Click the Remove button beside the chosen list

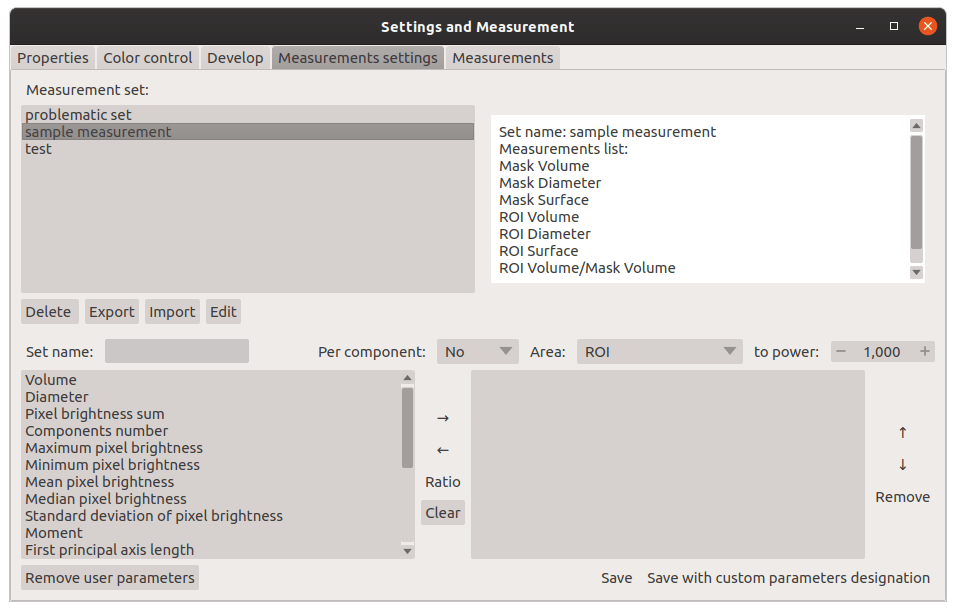(x=903, y=497)
